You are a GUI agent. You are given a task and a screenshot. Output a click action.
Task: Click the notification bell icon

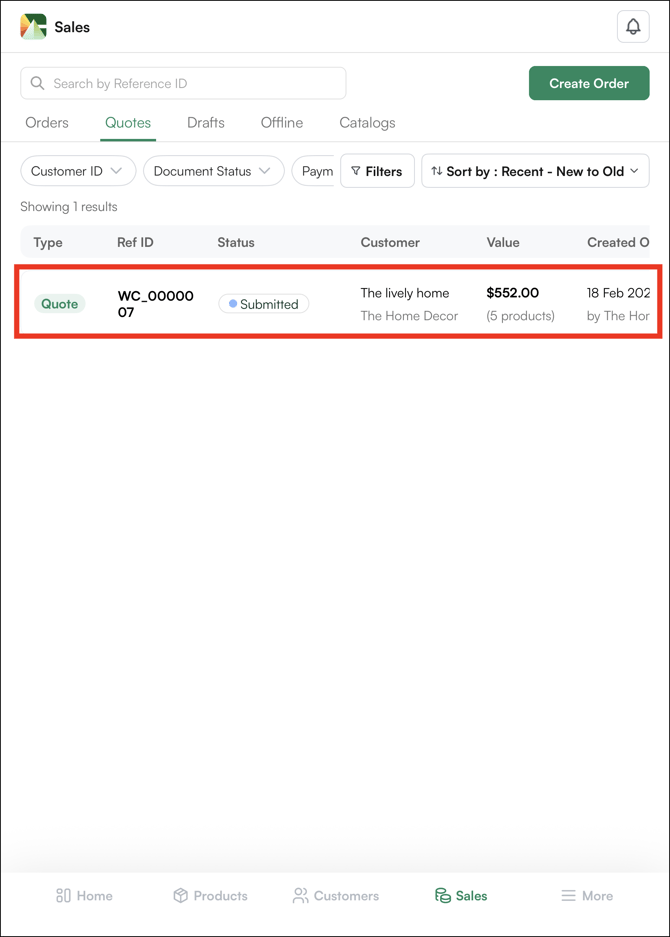[x=633, y=27]
